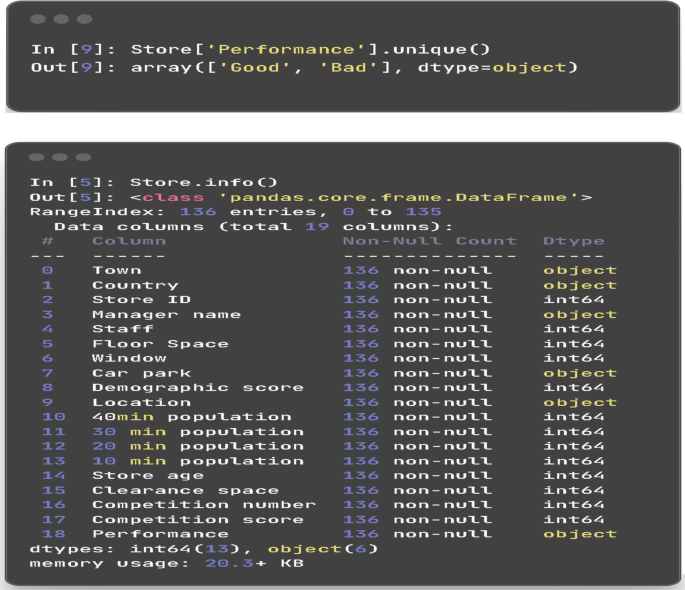Click the 40min population row
The width and height of the screenshot is (685, 590).
coord(192,417)
